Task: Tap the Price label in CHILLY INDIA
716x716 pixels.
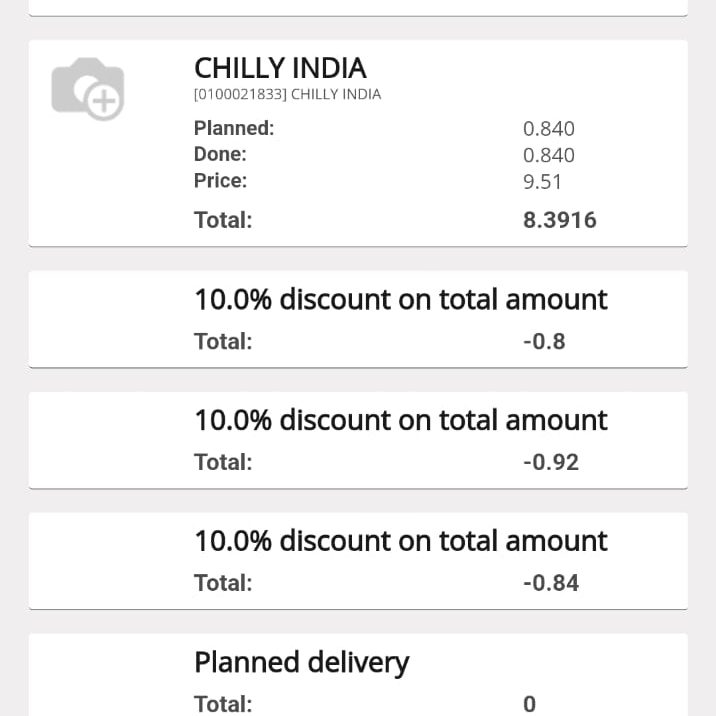Action: pyautogui.click(x=220, y=181)
